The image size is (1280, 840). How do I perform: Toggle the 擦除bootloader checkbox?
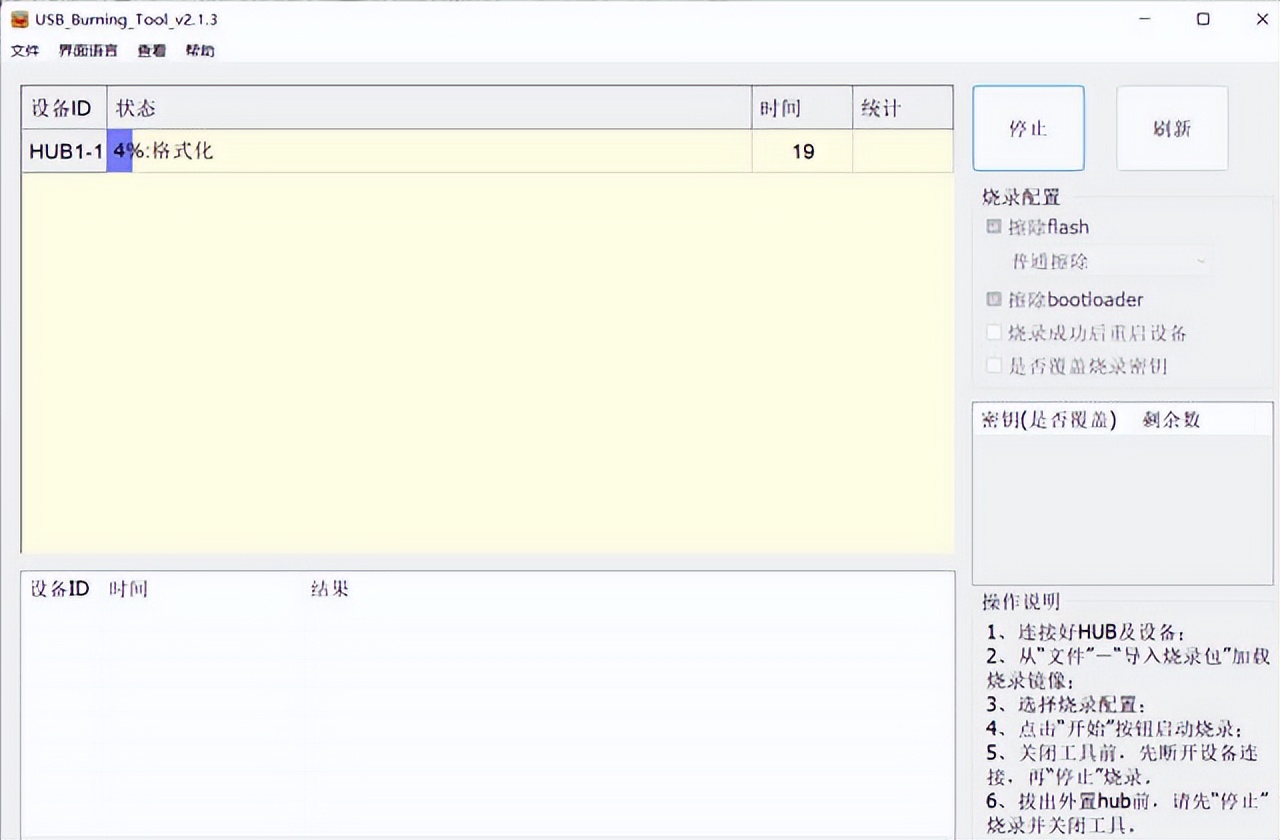click(x=993, y=299)
